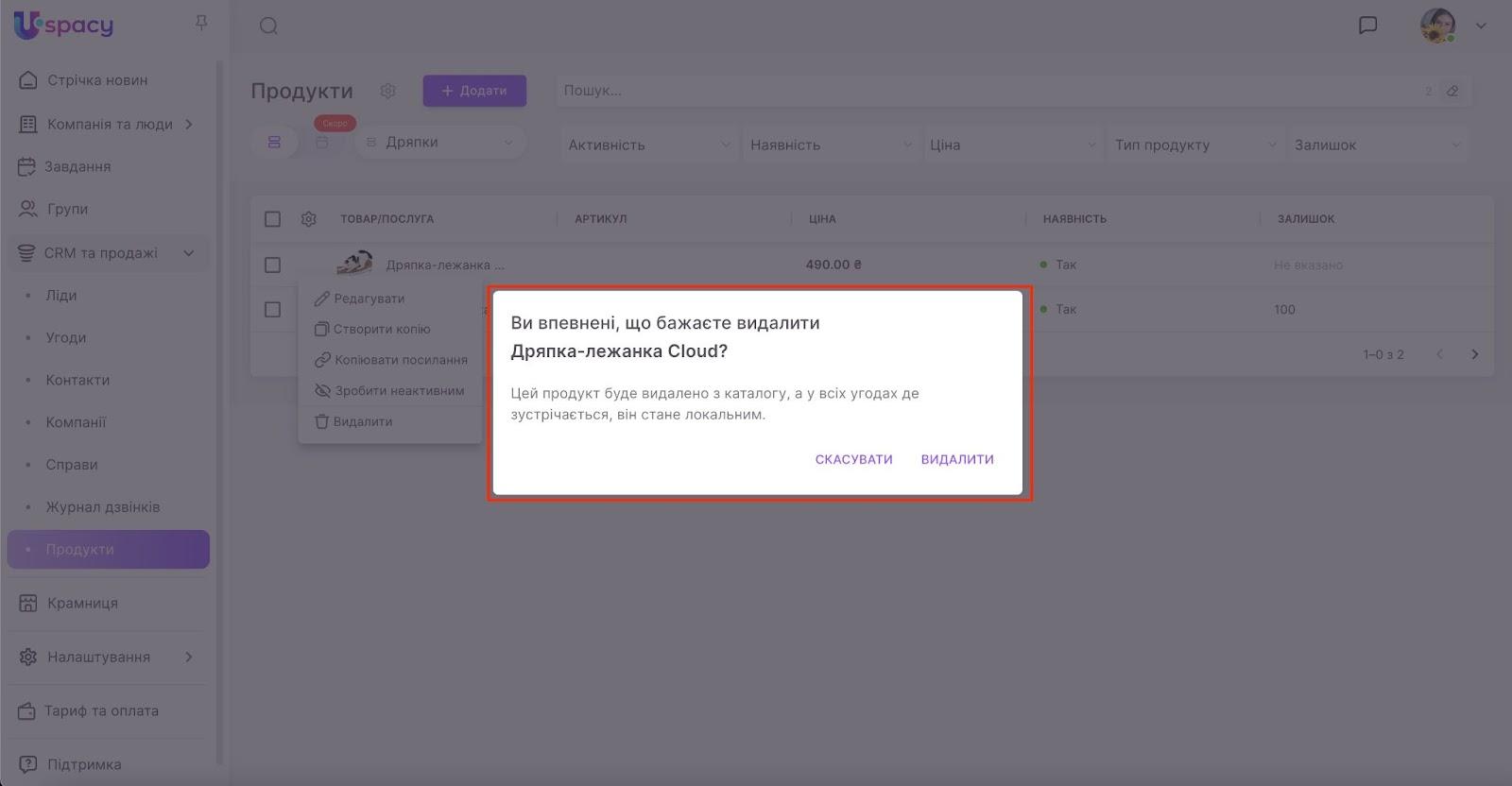
Task: Collapse the CRM та продажі sidebar section
Action: (x=188, y=253)
